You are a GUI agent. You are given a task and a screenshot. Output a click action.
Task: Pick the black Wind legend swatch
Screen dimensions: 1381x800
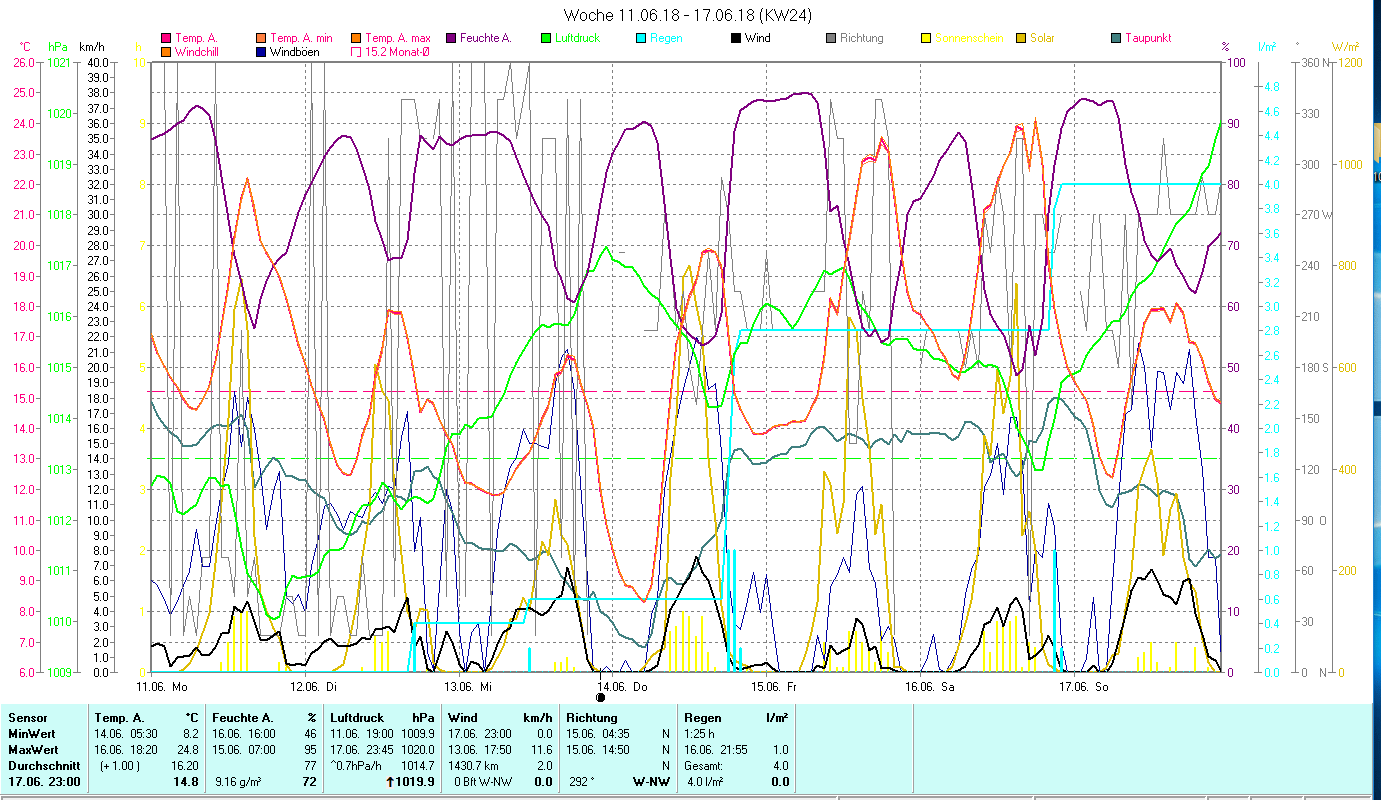pyautogui.click(x=736, y=38)
